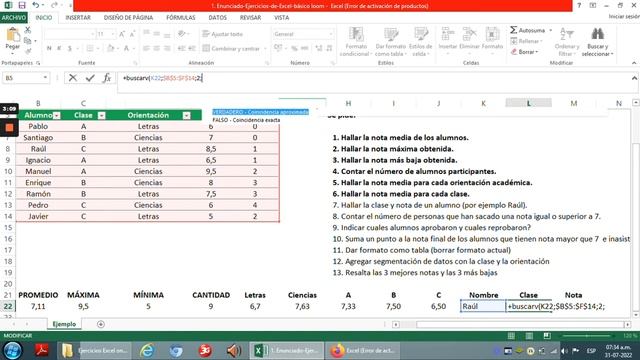The height and width of the screenshot is (360, 640).
Task: Open the Alumno column filter dropdown
Action: click(x=57, y=116)
